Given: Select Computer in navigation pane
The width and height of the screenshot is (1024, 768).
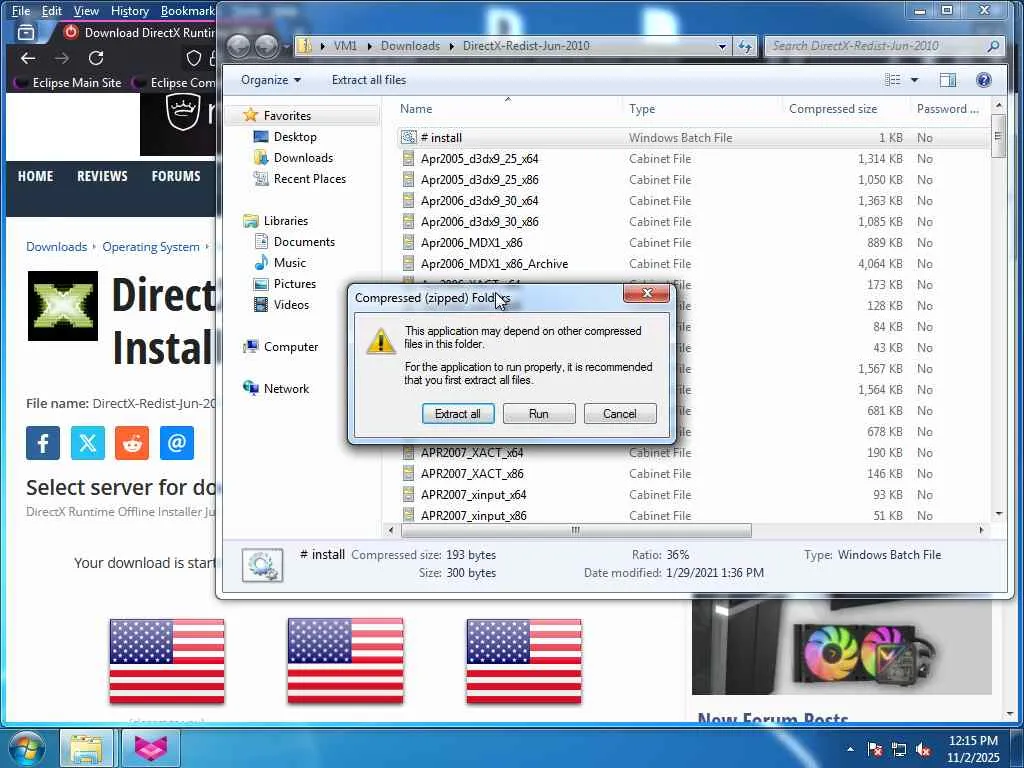Looking at the screenshot, I should click(291, 347).
